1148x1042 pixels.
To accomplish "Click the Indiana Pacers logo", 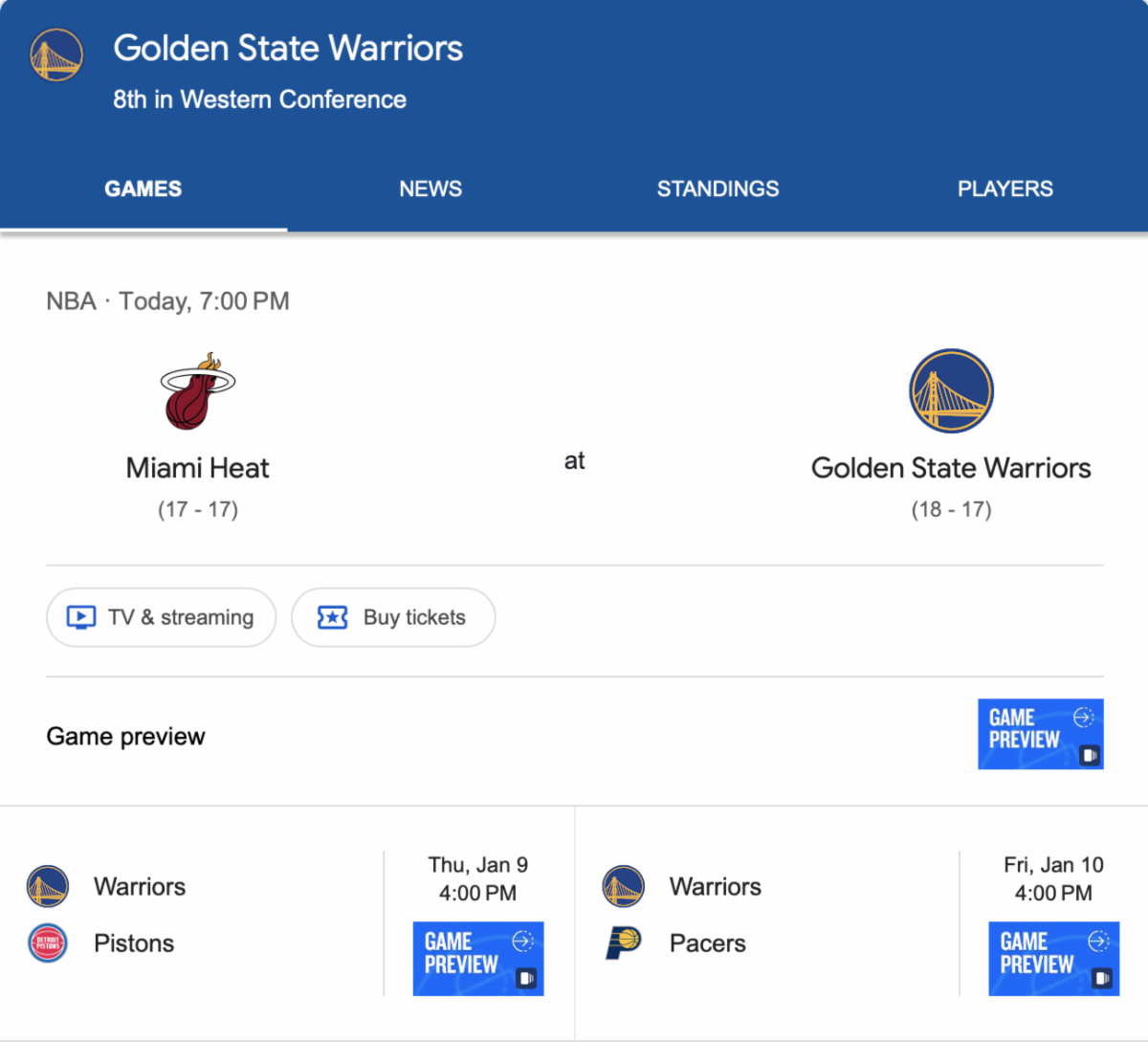I will click(x=624, y=942).
